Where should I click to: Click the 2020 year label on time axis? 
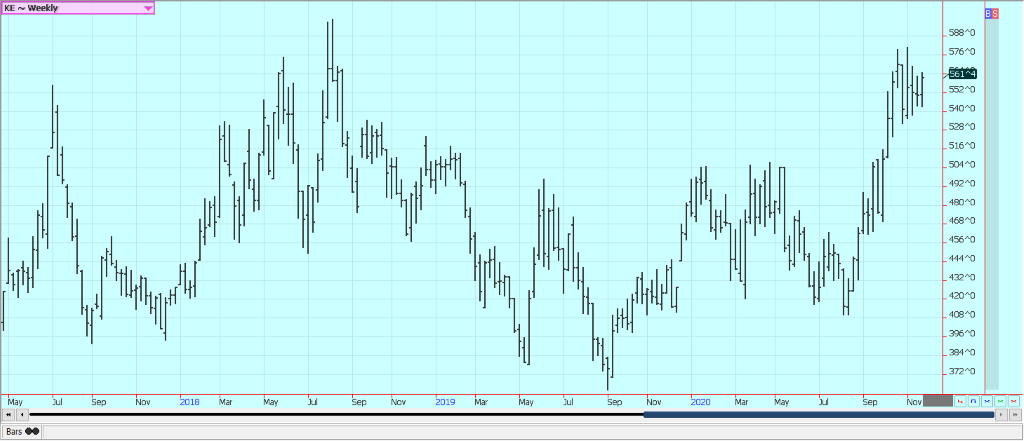click(701, 402)
